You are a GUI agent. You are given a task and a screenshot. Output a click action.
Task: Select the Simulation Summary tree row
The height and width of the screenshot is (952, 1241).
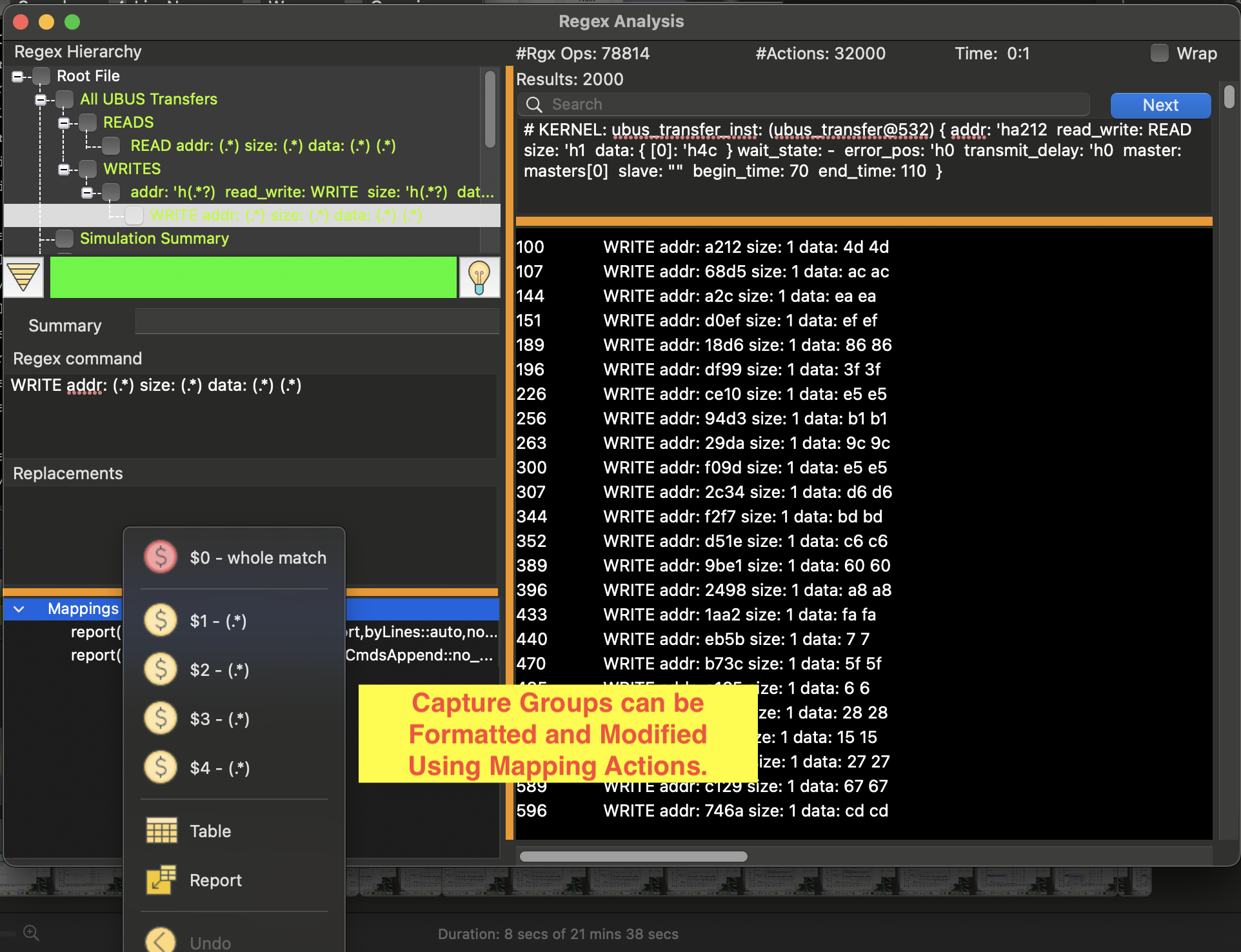pyautogui.click(x=154, y=239)
